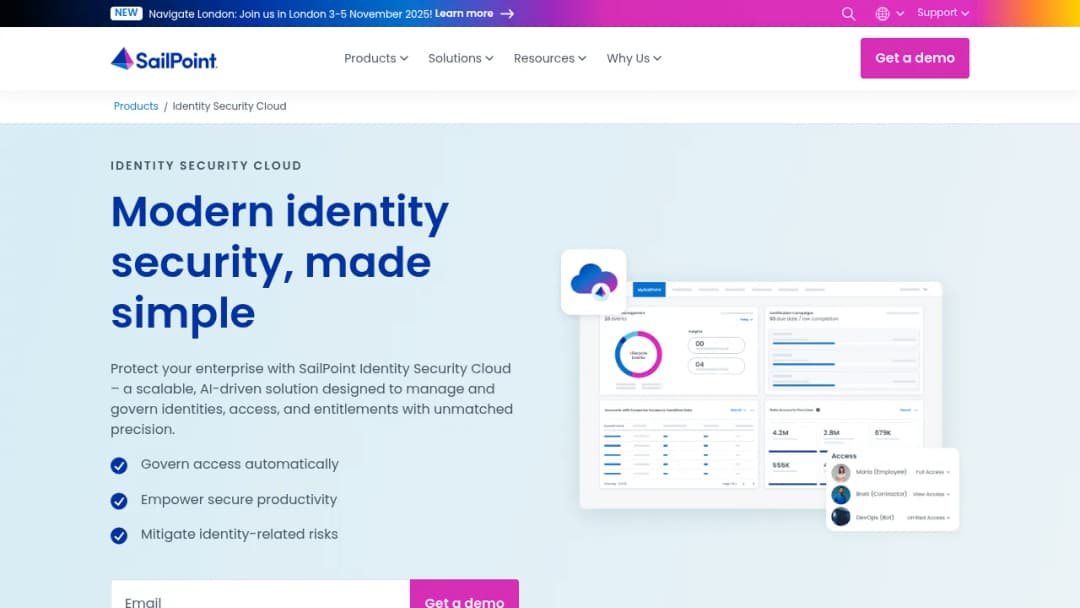This screenshot has height=608, width=1080.
Task: Open View Access dropdown for Brett
Action: [931, 494]
